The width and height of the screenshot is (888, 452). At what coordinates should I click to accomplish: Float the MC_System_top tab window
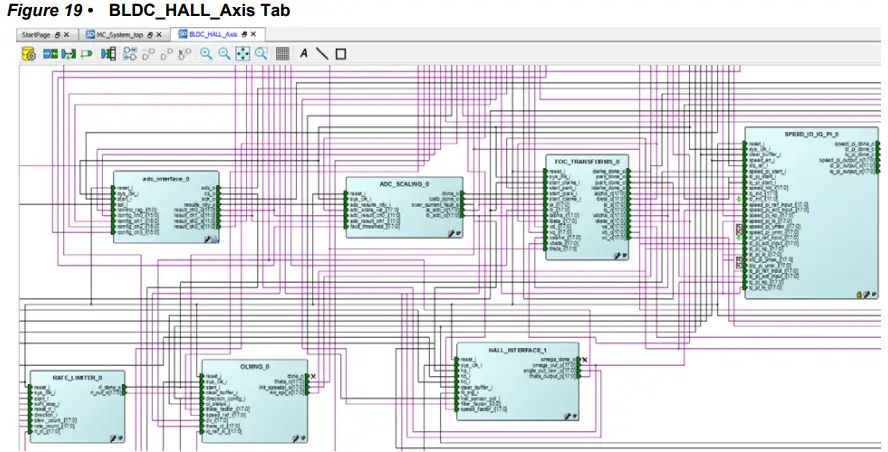click(150, 35)
